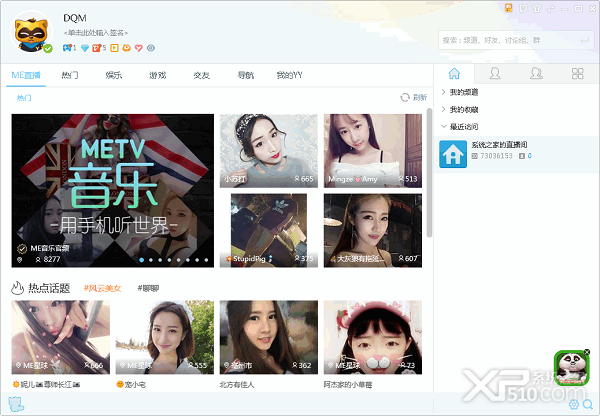Screen dimensions: 600x416
Task: Open the METV 音乐 banner
Action: (112, 191)
